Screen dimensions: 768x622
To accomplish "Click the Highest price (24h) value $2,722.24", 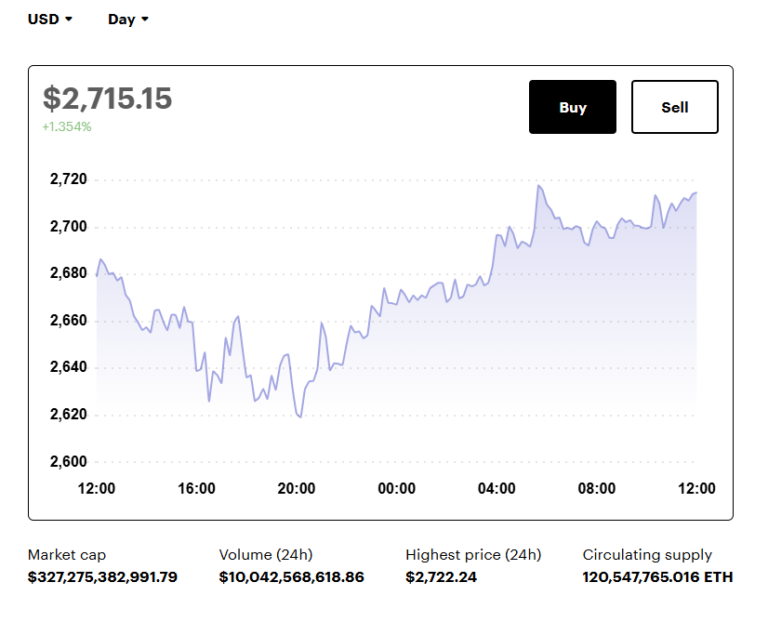I will point(439,577).
